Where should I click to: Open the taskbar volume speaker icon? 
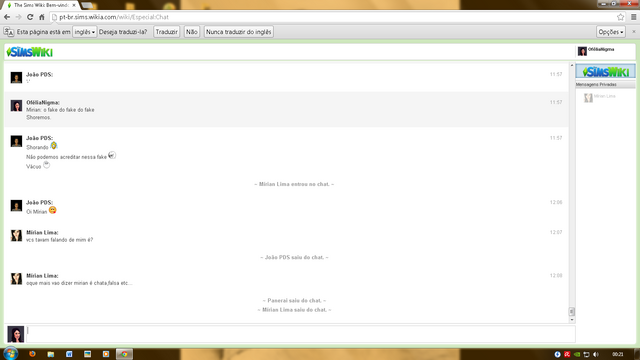596,354
